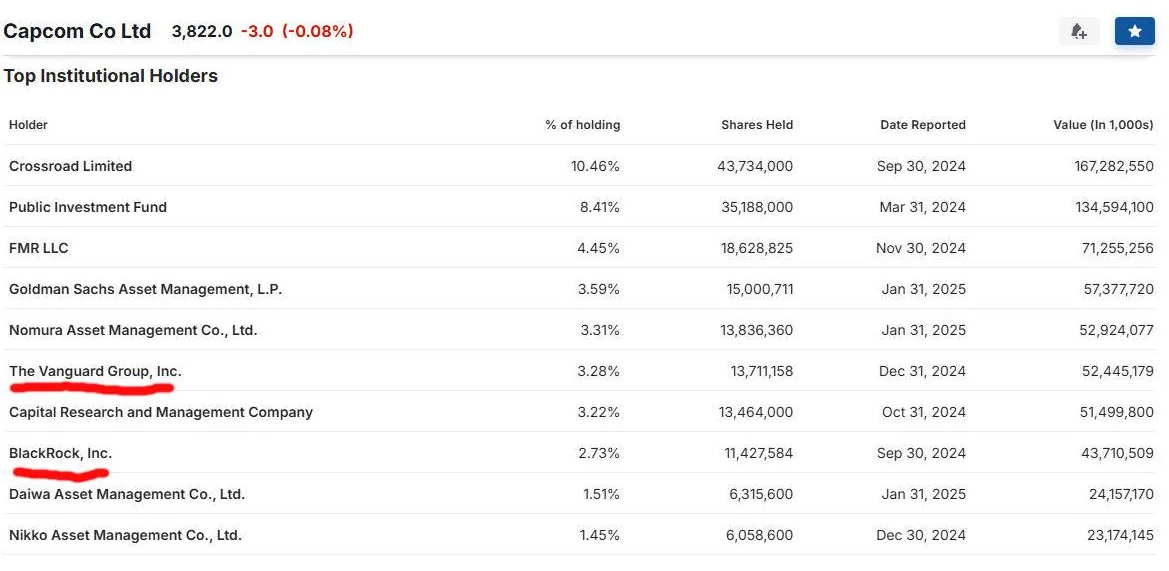Open Goldman Sachs Asset Management, L.P.
The width and height of the screenshot is (1169, 571).
click(x=145, y=289)
